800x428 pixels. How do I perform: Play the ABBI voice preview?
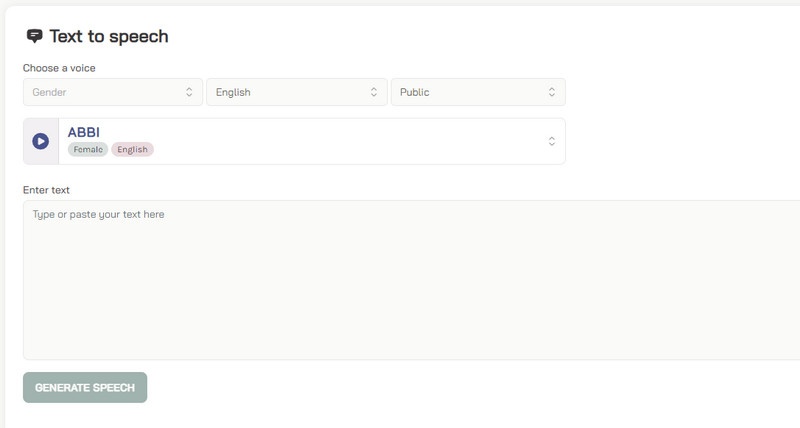40,142
